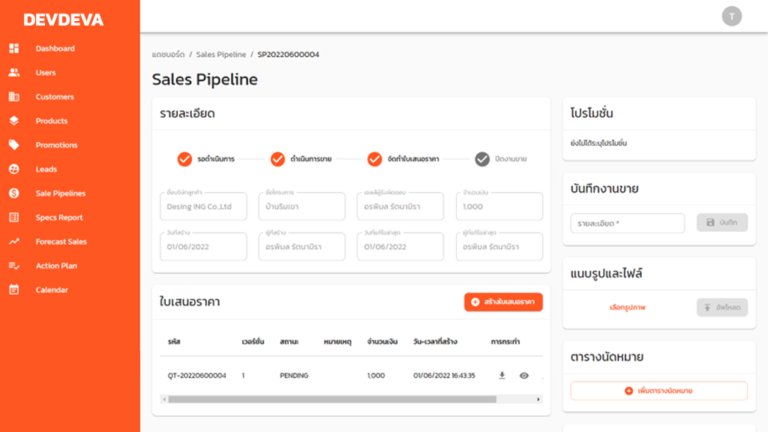Select the first checked step in progress tracker
Viewport: 768px width, 432px height.
coord(184,159)
